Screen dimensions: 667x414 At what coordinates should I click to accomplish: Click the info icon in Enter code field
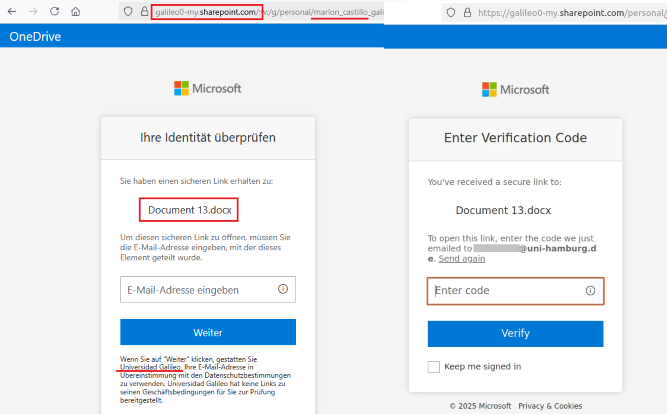[x=590, y=291]
